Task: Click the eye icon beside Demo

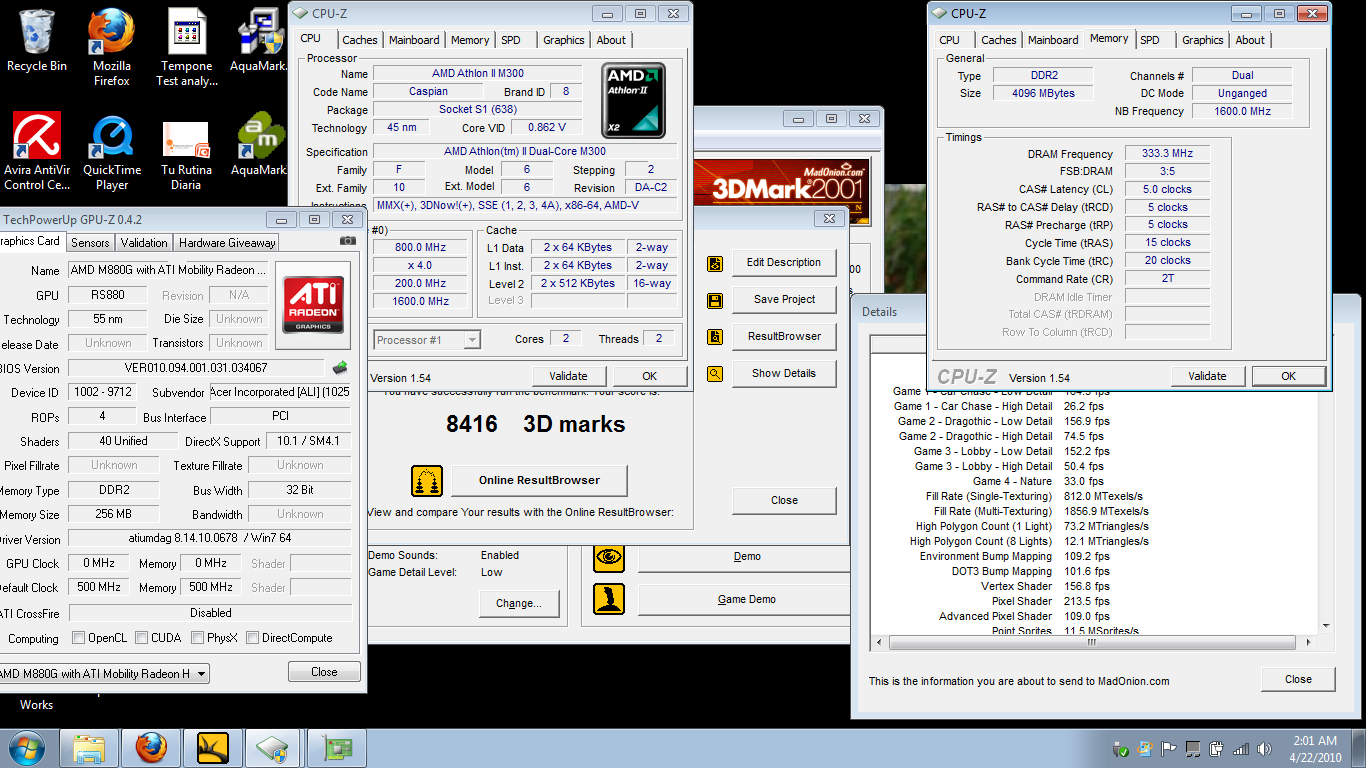Action: (609, 557)
